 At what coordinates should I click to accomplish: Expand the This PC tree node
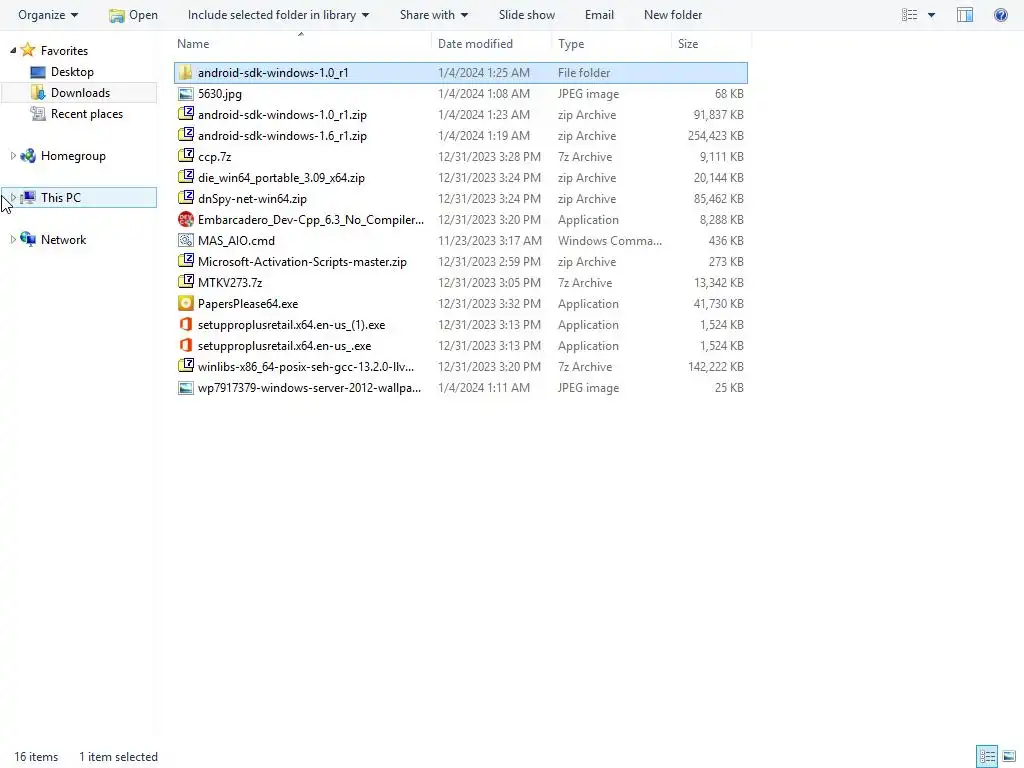[x=12, y=197]
